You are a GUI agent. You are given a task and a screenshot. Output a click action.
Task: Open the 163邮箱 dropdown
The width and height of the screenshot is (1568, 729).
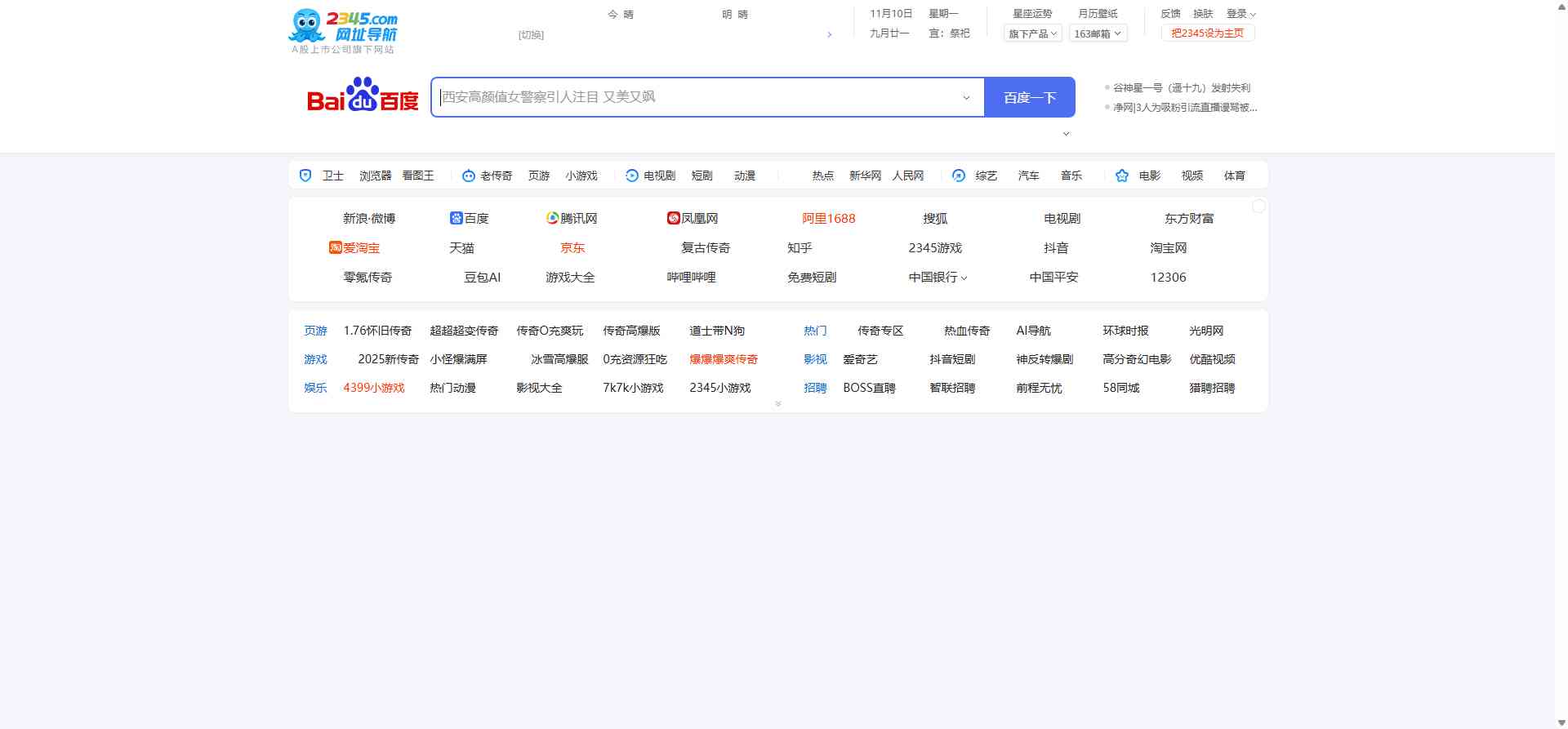click(1098, 33)
